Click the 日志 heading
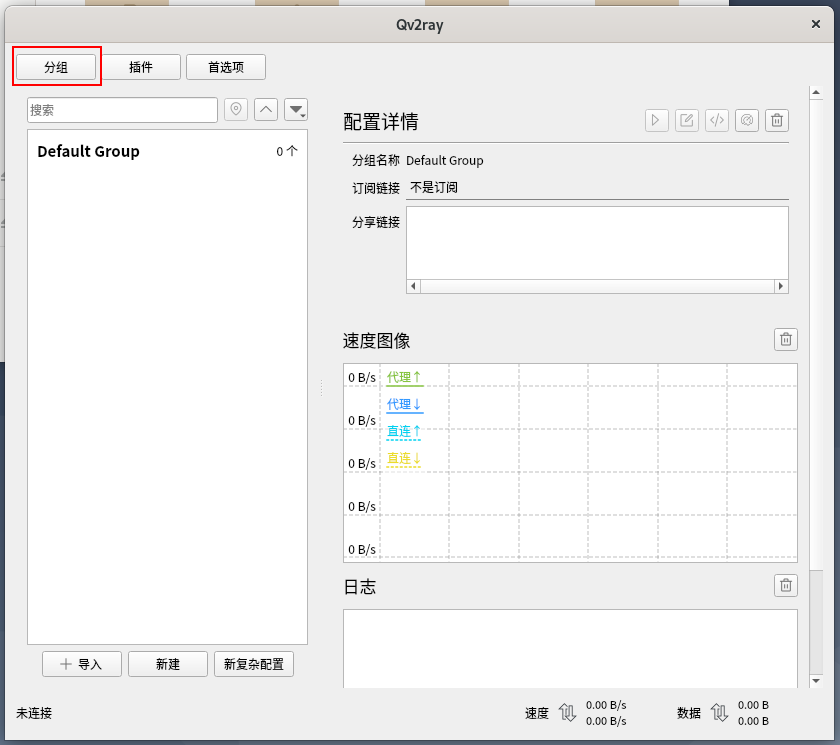Image resolution: width=840 pixels, height=745 pixels. pos(359,587)
